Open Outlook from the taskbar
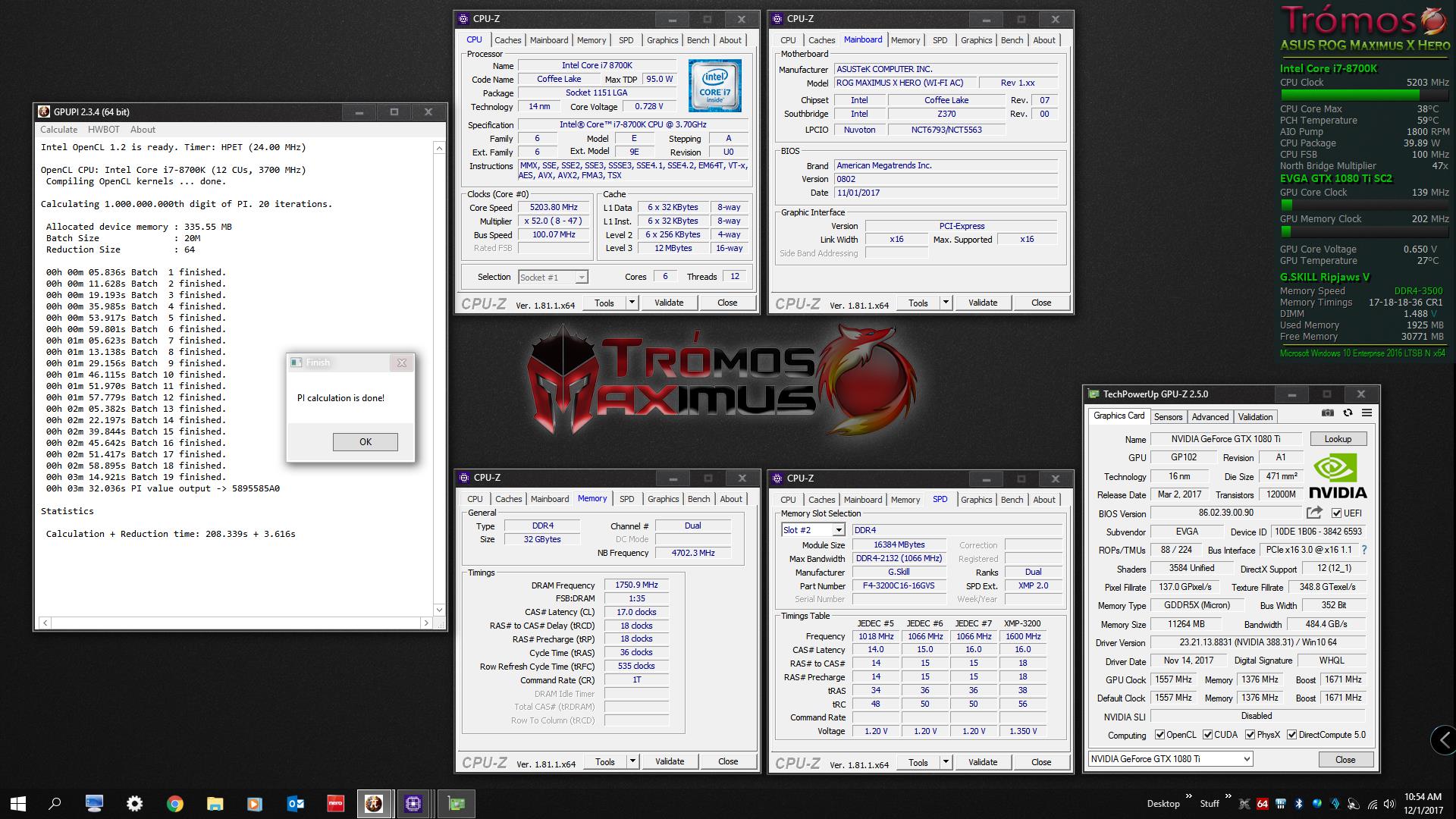Screen dimensions: 1456x819 click(x=296, y=804)
